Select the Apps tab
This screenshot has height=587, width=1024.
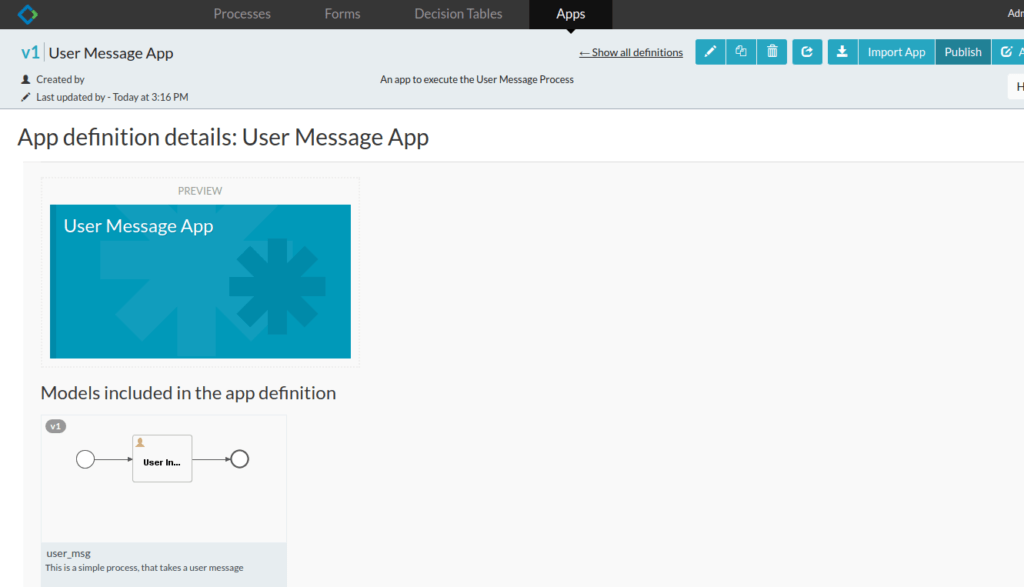[x=569, y=14]
